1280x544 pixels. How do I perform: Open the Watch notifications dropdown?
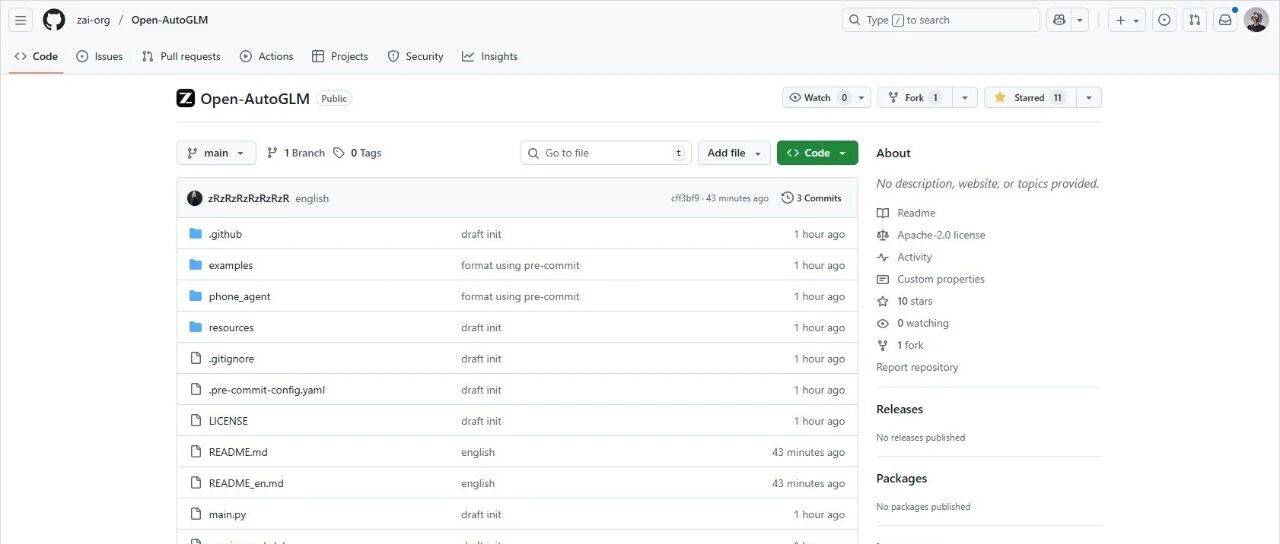click(826, 97)
